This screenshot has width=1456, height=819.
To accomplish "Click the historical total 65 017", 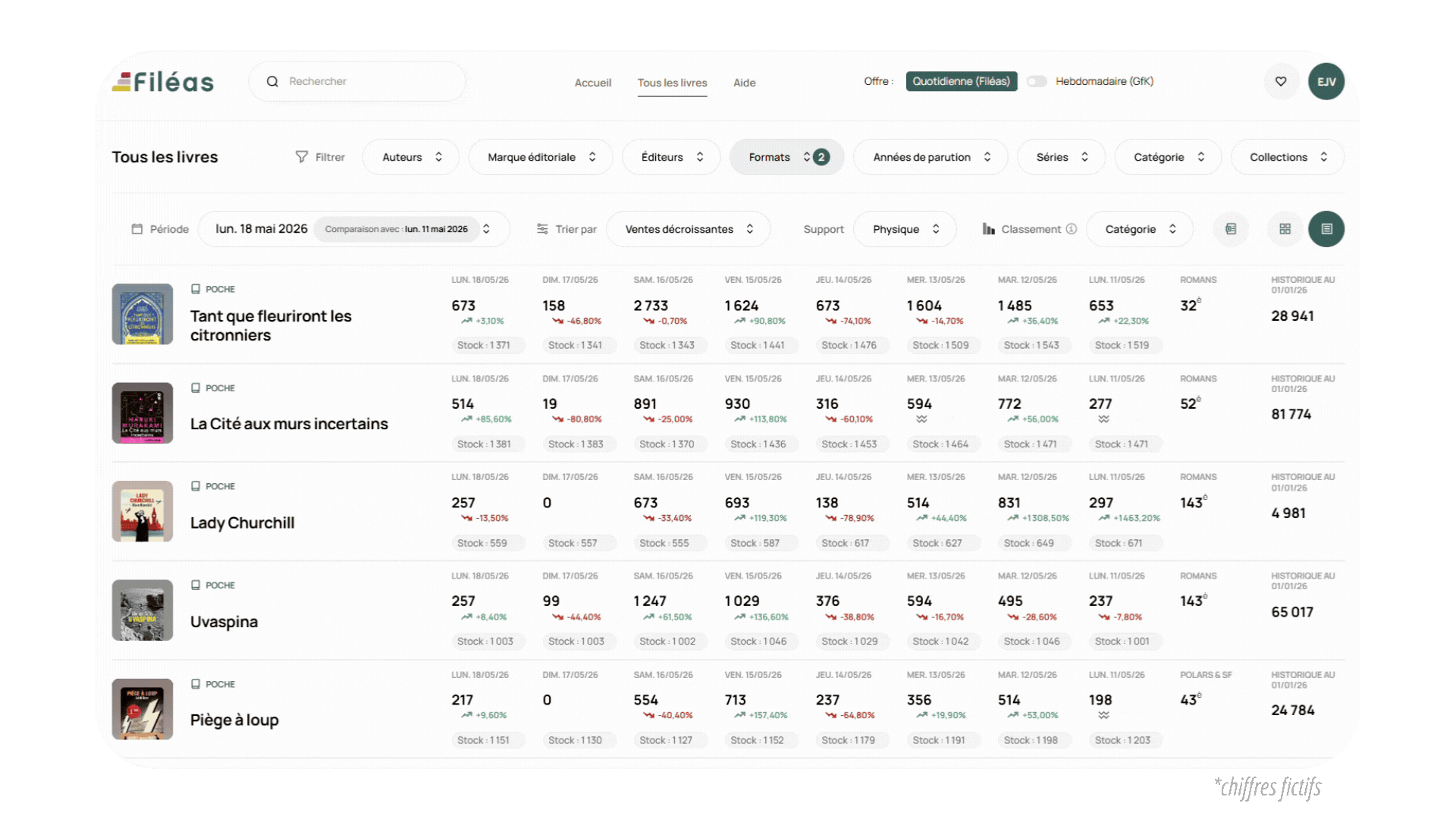I will (1292, 612).
